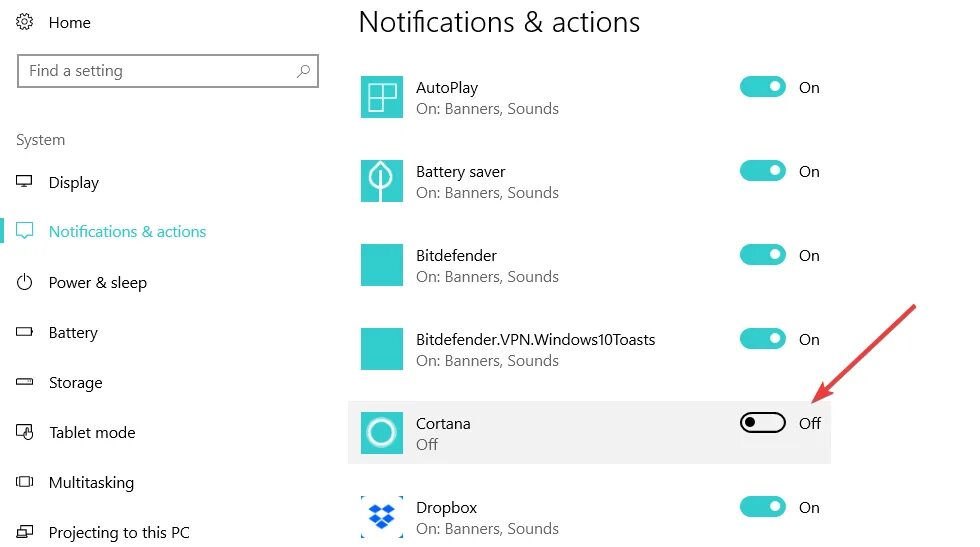Click the 'On: Banners, Sounds' text under AutoPlay
Viewport: 980px width, 547px height.
(x=488, y=109)
